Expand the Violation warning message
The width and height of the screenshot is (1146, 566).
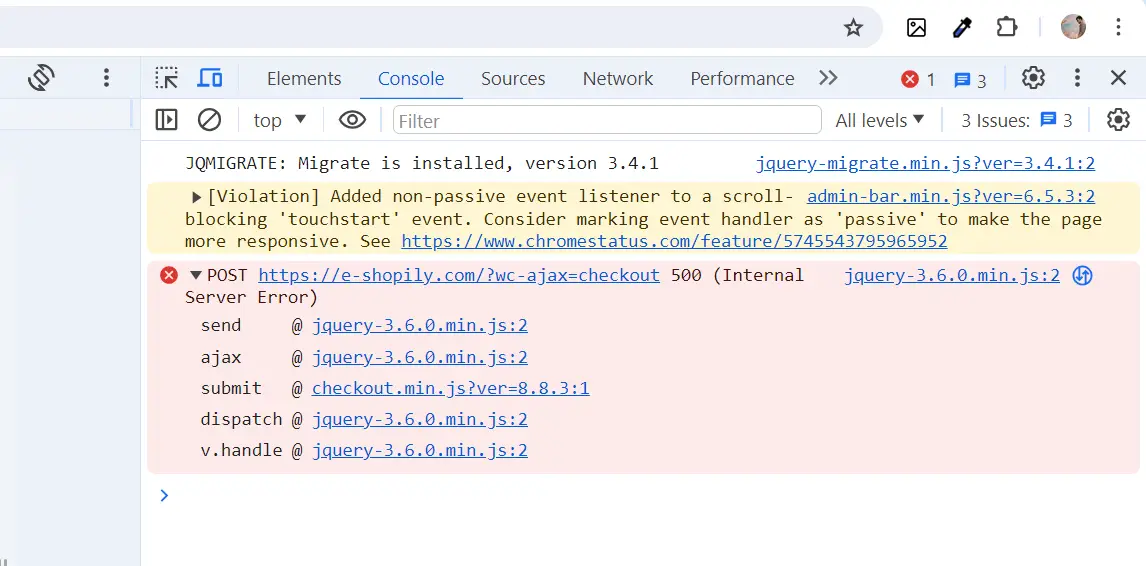197,197
